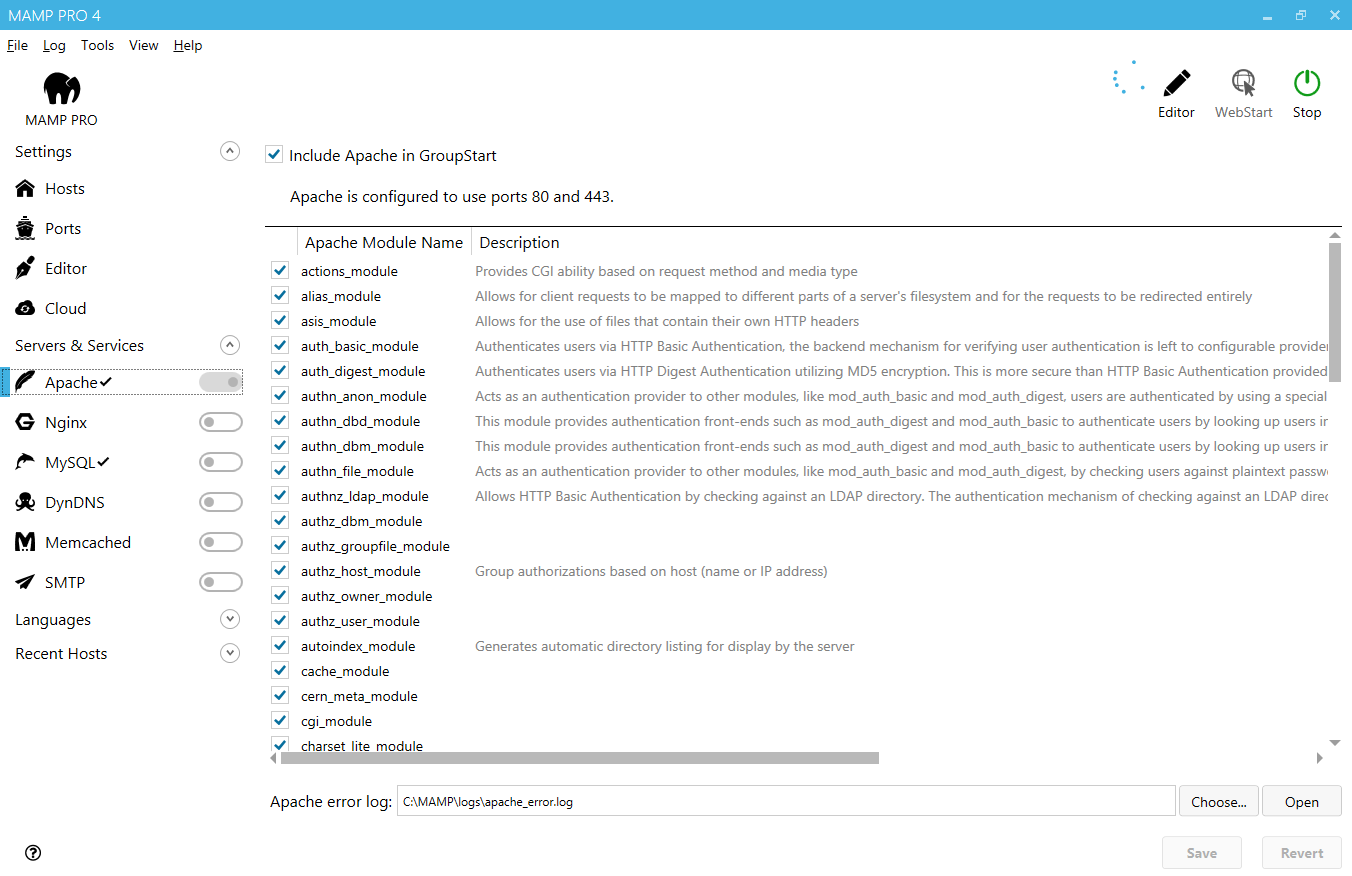Click the Save button
This screenshot has width=1352, height=876.
tap(1202, 853)
